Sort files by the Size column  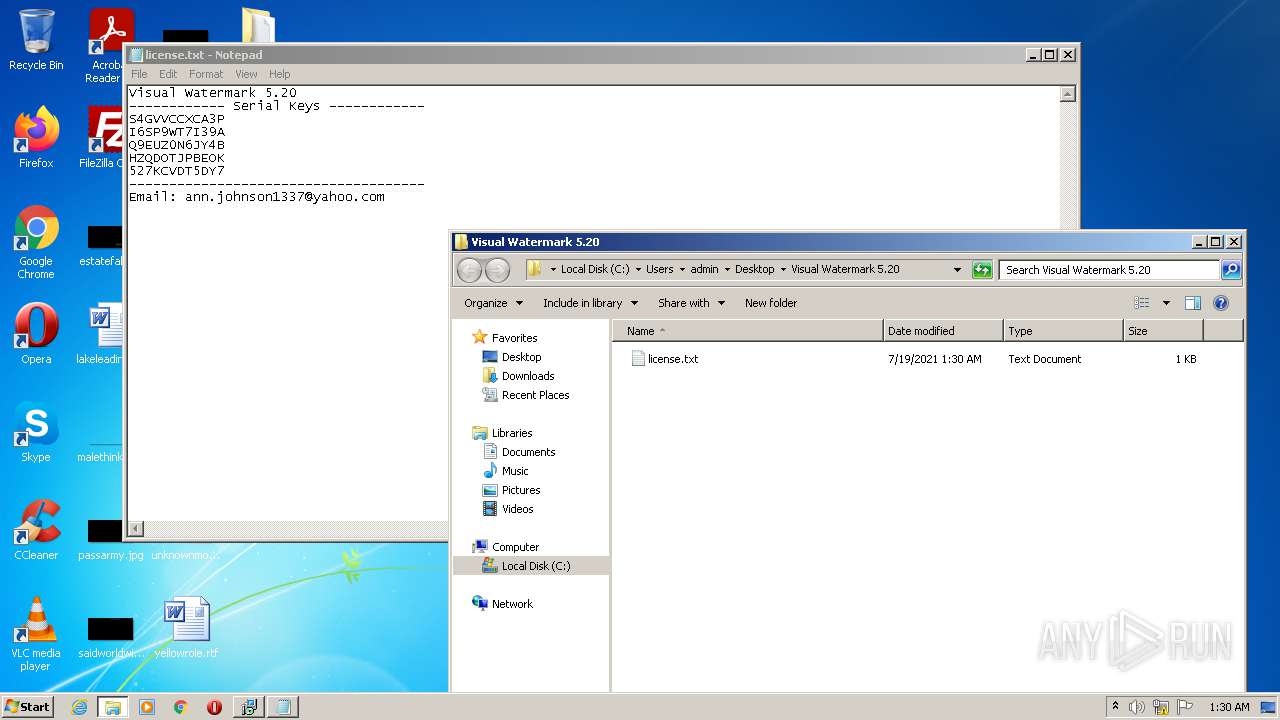point(1163,331)
